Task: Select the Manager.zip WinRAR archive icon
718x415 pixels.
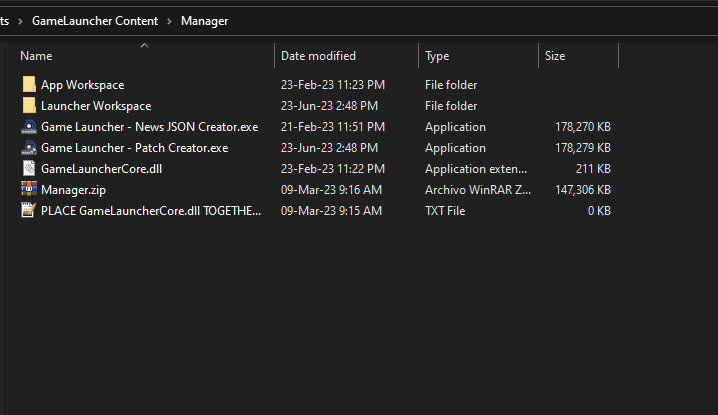Action: tap(29, 190)
